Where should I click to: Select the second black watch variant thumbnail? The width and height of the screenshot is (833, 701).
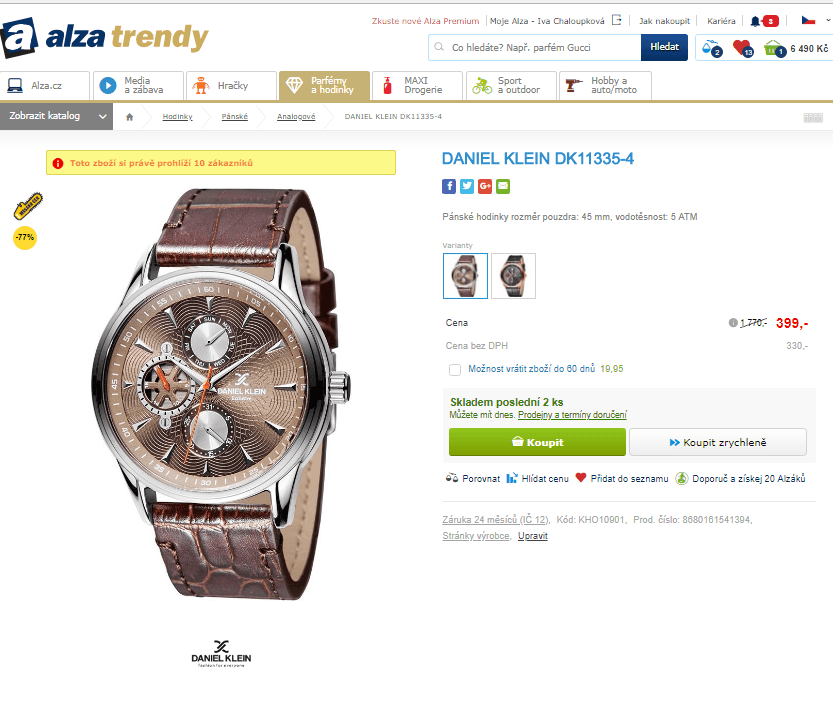point(514,276)
